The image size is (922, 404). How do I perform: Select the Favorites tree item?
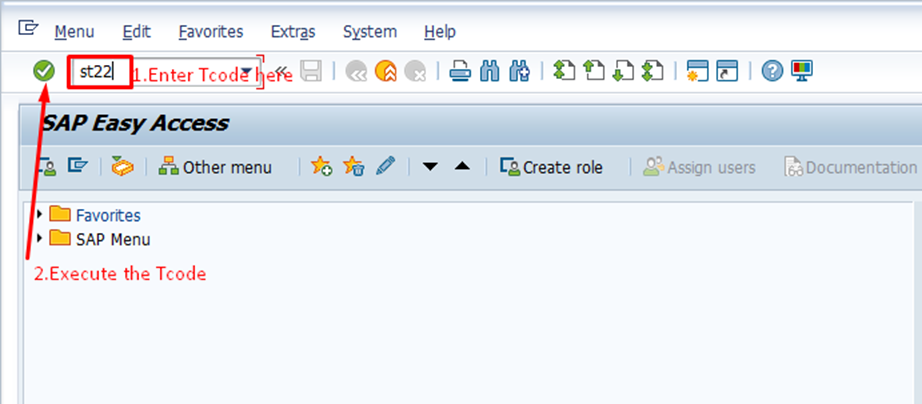click(x=108, y=215)
